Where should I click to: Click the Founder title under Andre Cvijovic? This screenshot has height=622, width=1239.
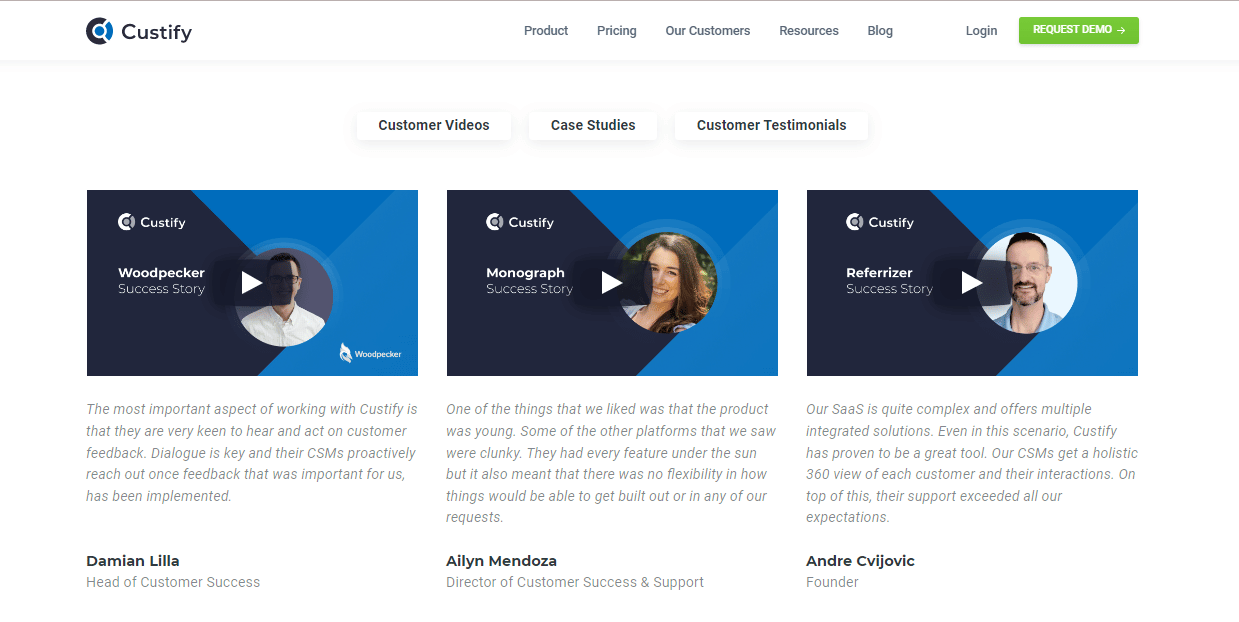(832, 582)
